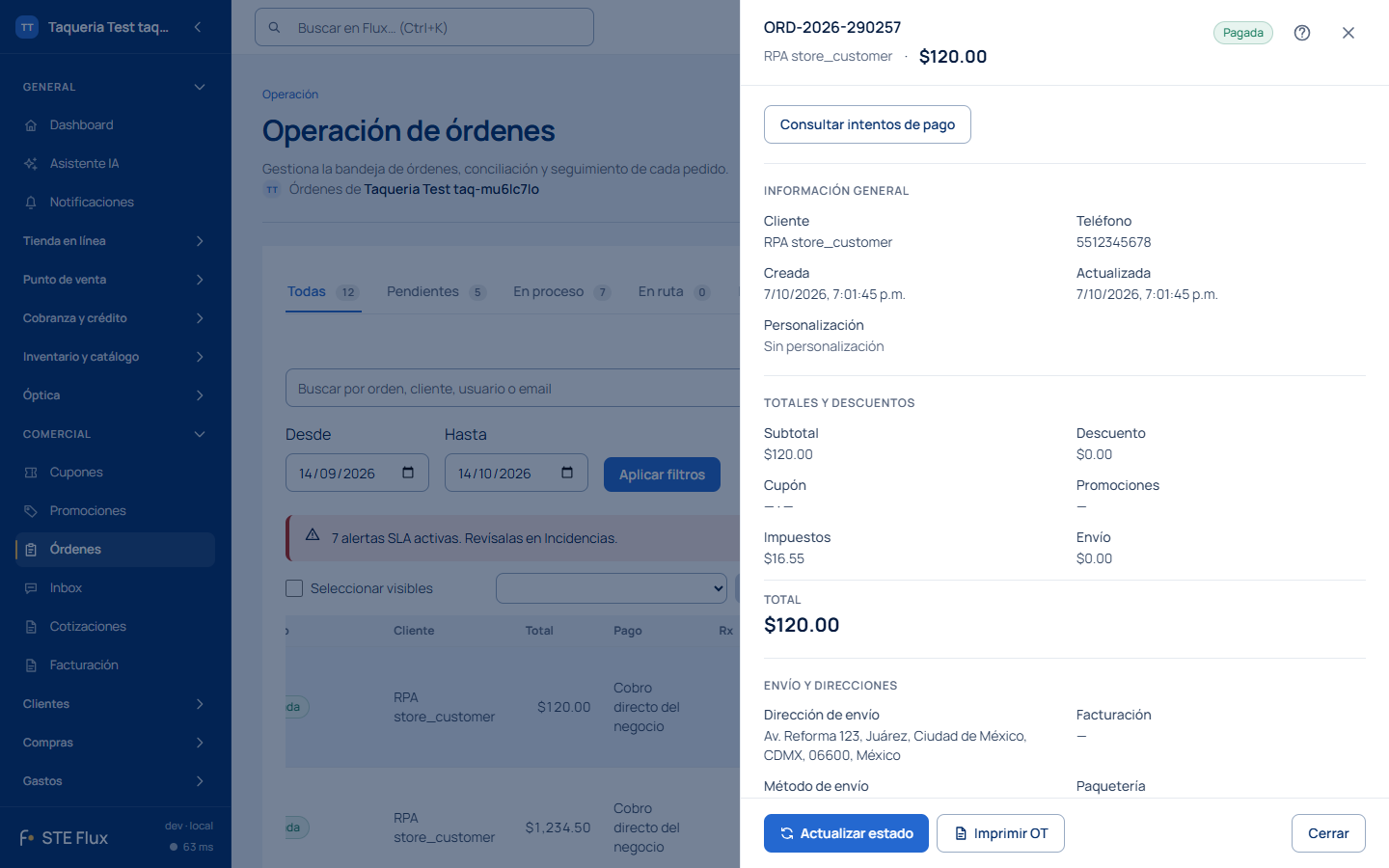This screenshot has width=1389, height=868.
Task: Focus the order search by cliente field
Action: [x=513, y=388]
